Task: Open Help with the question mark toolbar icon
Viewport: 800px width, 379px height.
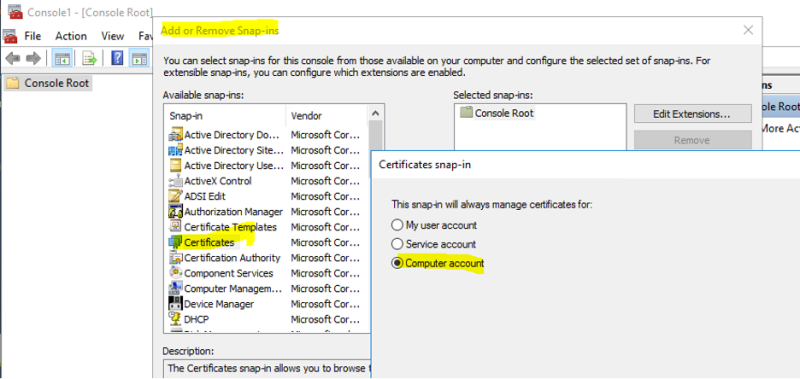Action: tap(117, 59)
